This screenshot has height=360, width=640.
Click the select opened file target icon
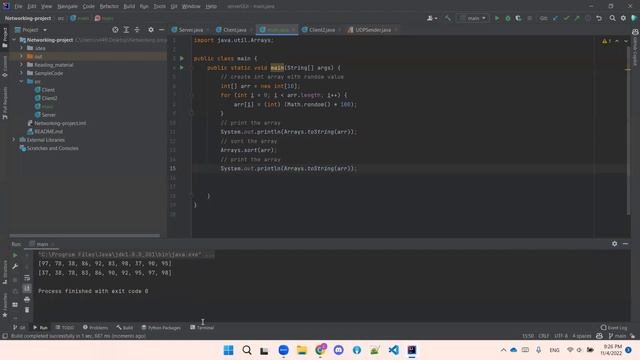coord(116,30)
